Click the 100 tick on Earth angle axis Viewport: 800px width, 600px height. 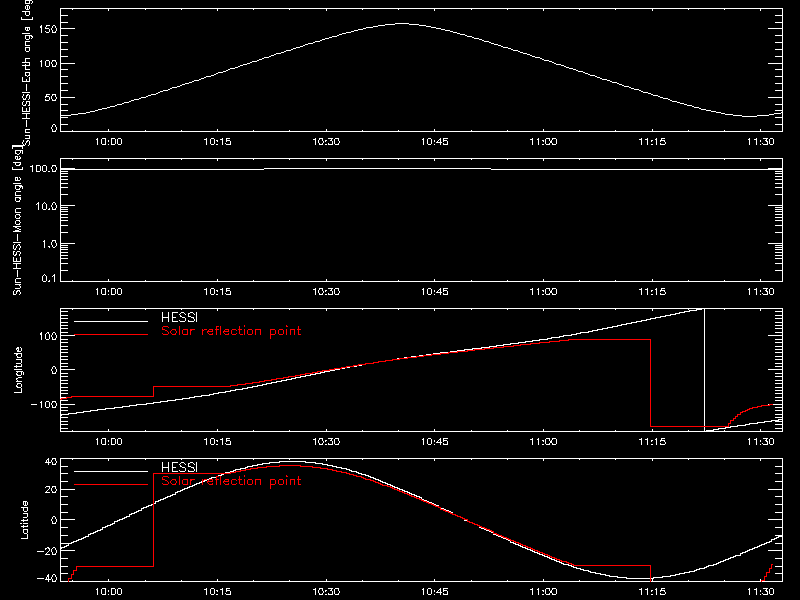48,64
